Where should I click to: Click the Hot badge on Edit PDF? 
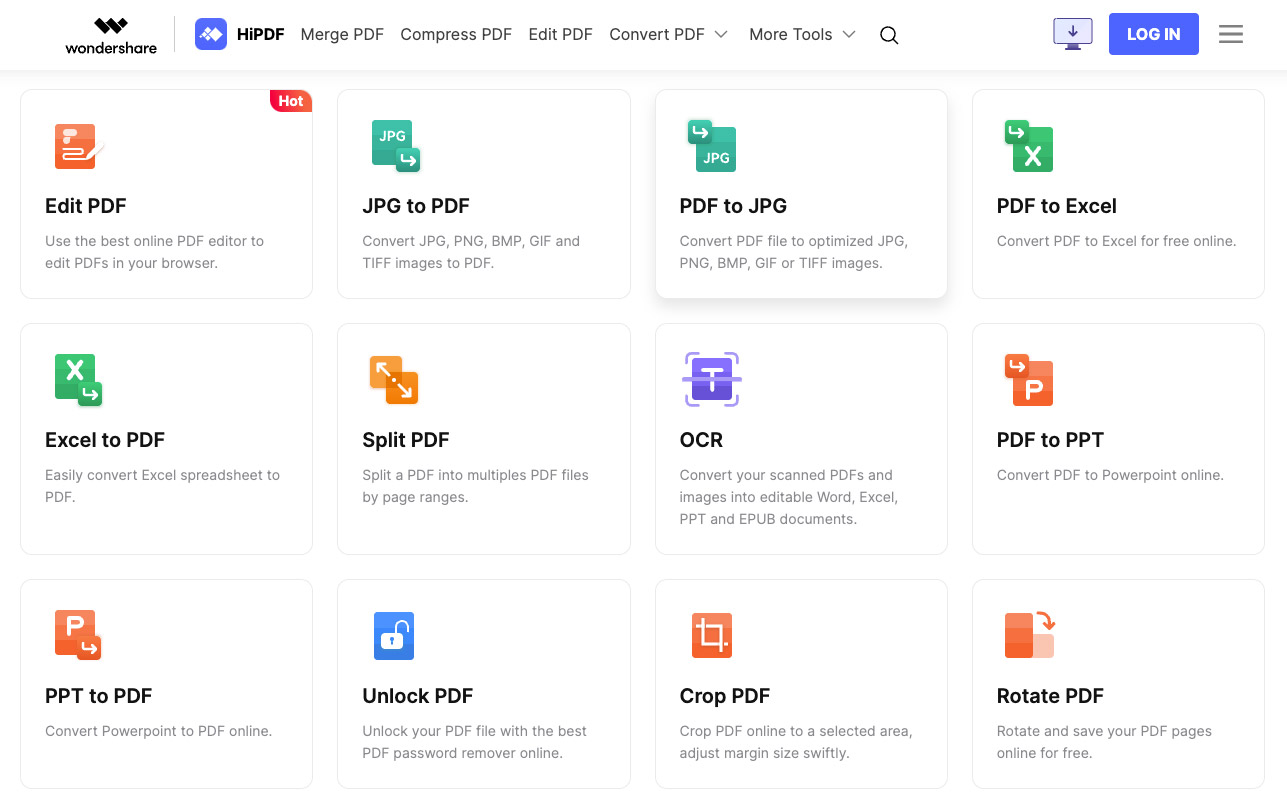(291, 100)
